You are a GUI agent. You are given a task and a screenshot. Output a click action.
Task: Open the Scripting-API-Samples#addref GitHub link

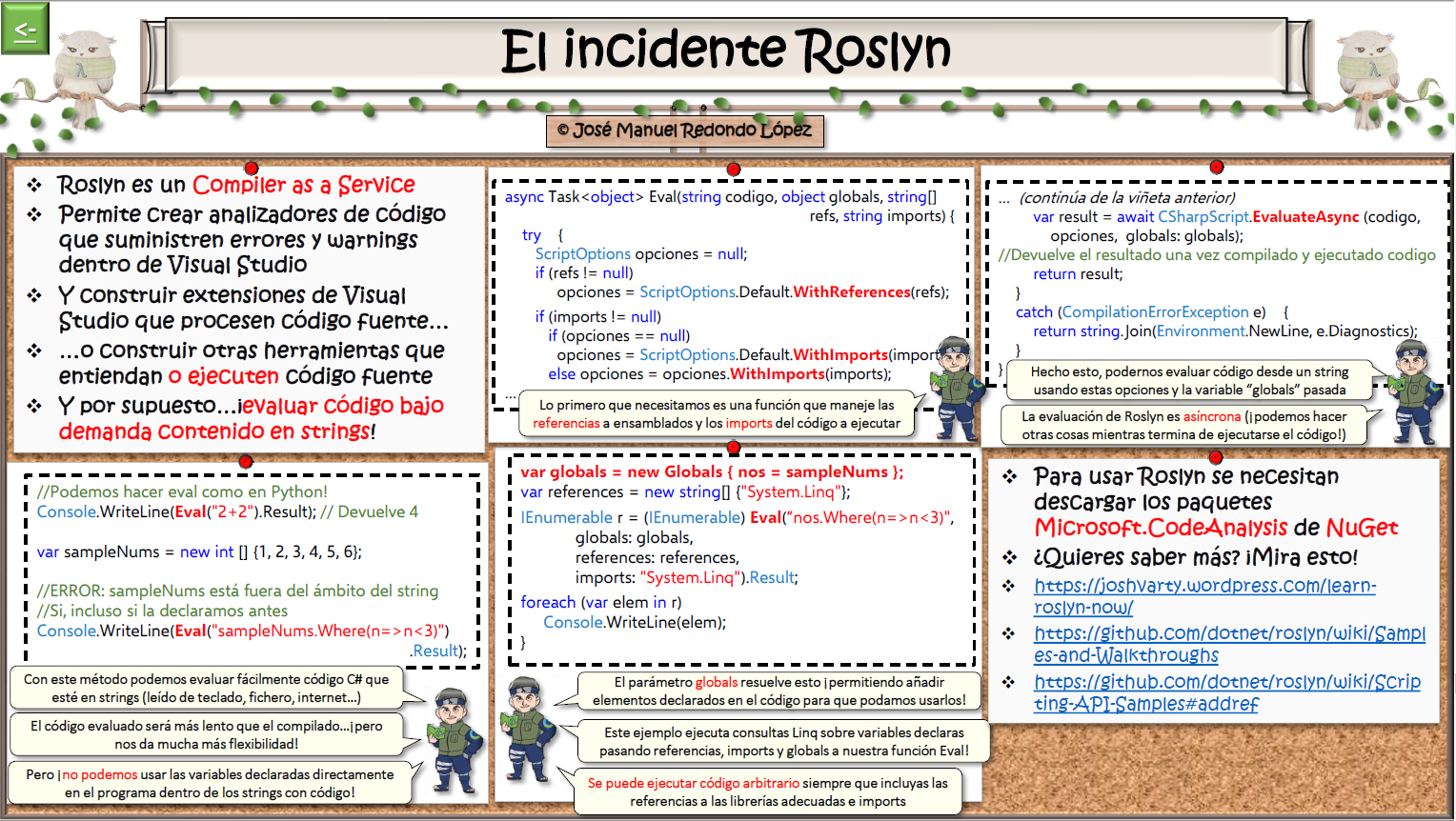click(1227, 692)
